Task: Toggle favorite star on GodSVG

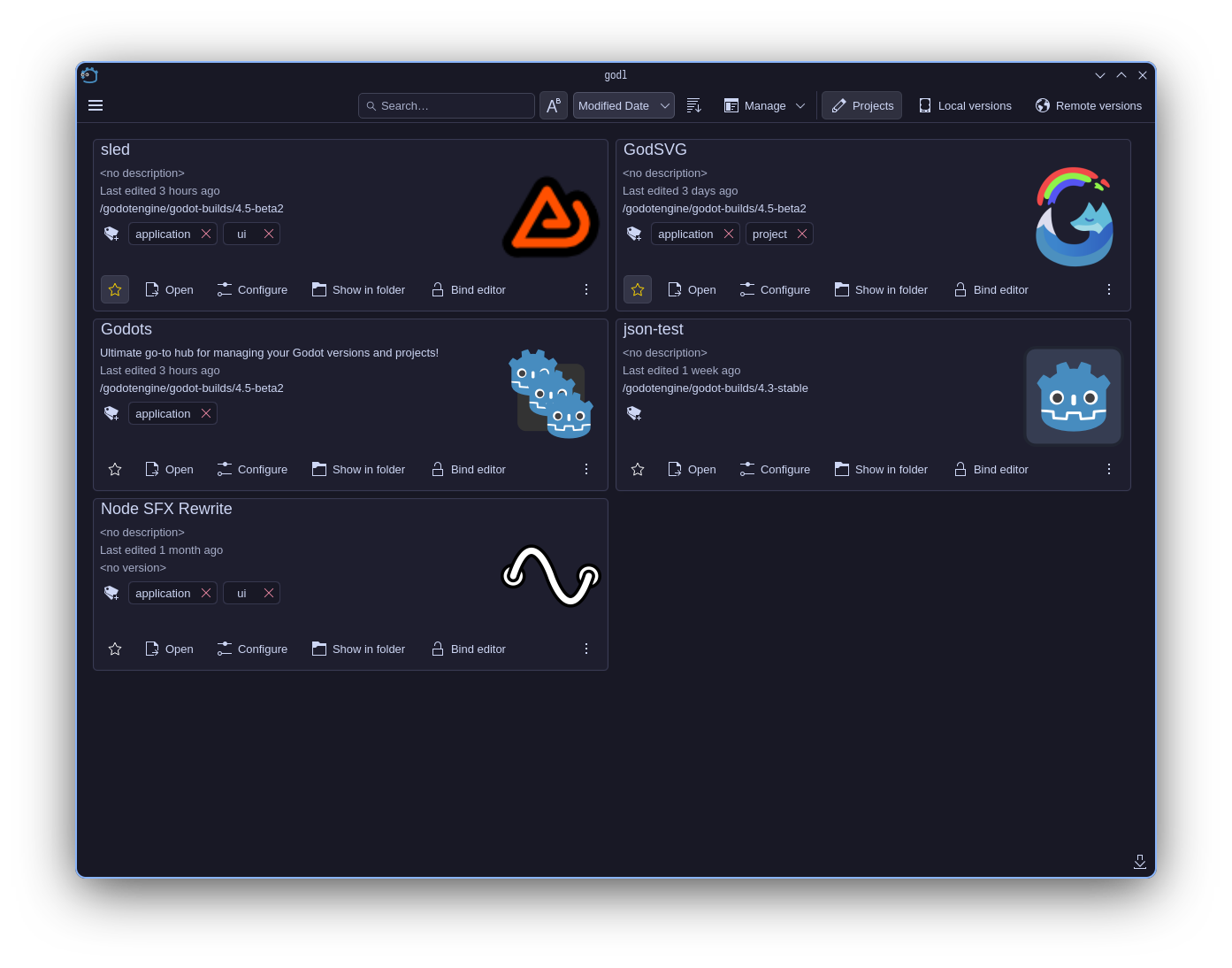Action: coord(638,289)
